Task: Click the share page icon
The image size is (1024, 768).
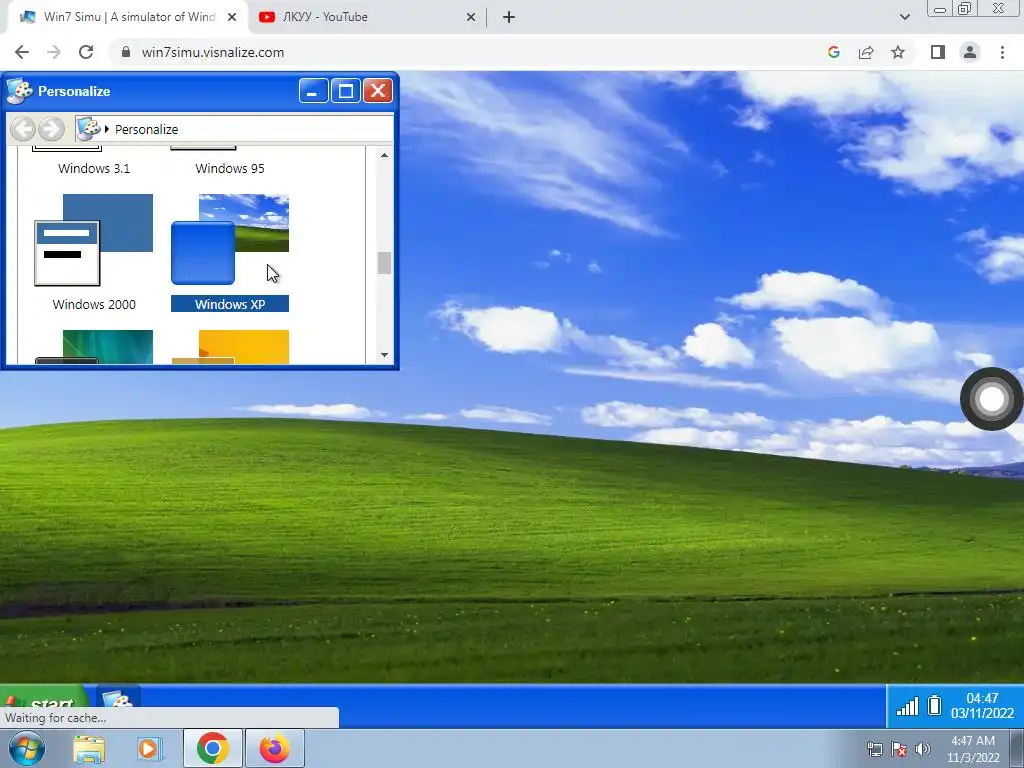Action: [x=866, y=52]
